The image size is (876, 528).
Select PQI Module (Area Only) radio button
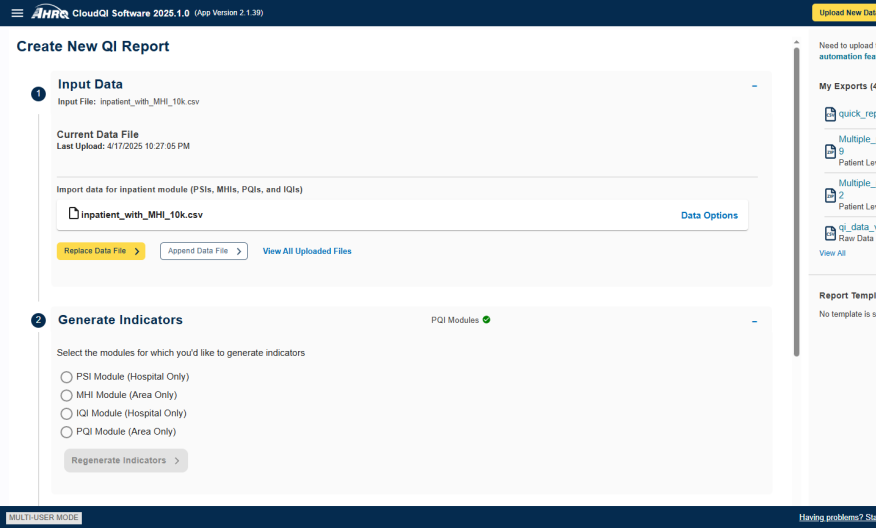67,432
